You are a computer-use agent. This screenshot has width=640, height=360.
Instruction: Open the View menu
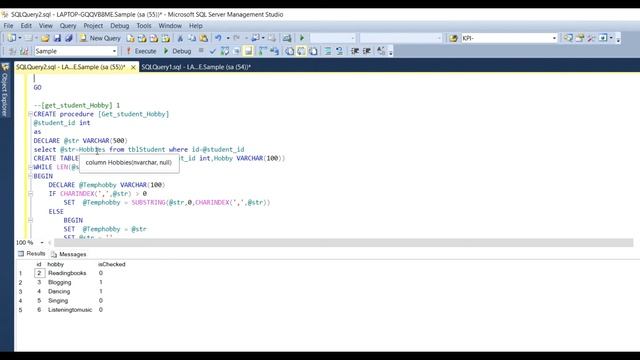point(45,26)
